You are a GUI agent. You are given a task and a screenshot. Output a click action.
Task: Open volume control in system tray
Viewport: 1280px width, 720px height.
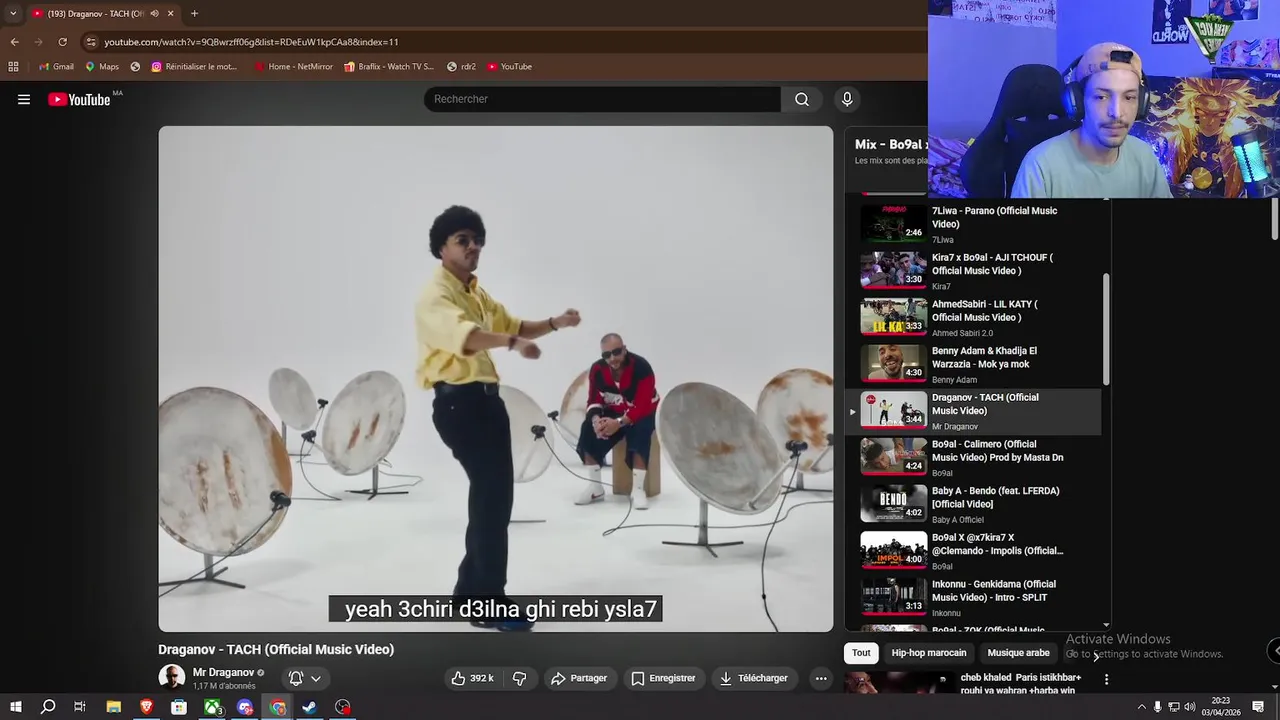(1190, 707)
